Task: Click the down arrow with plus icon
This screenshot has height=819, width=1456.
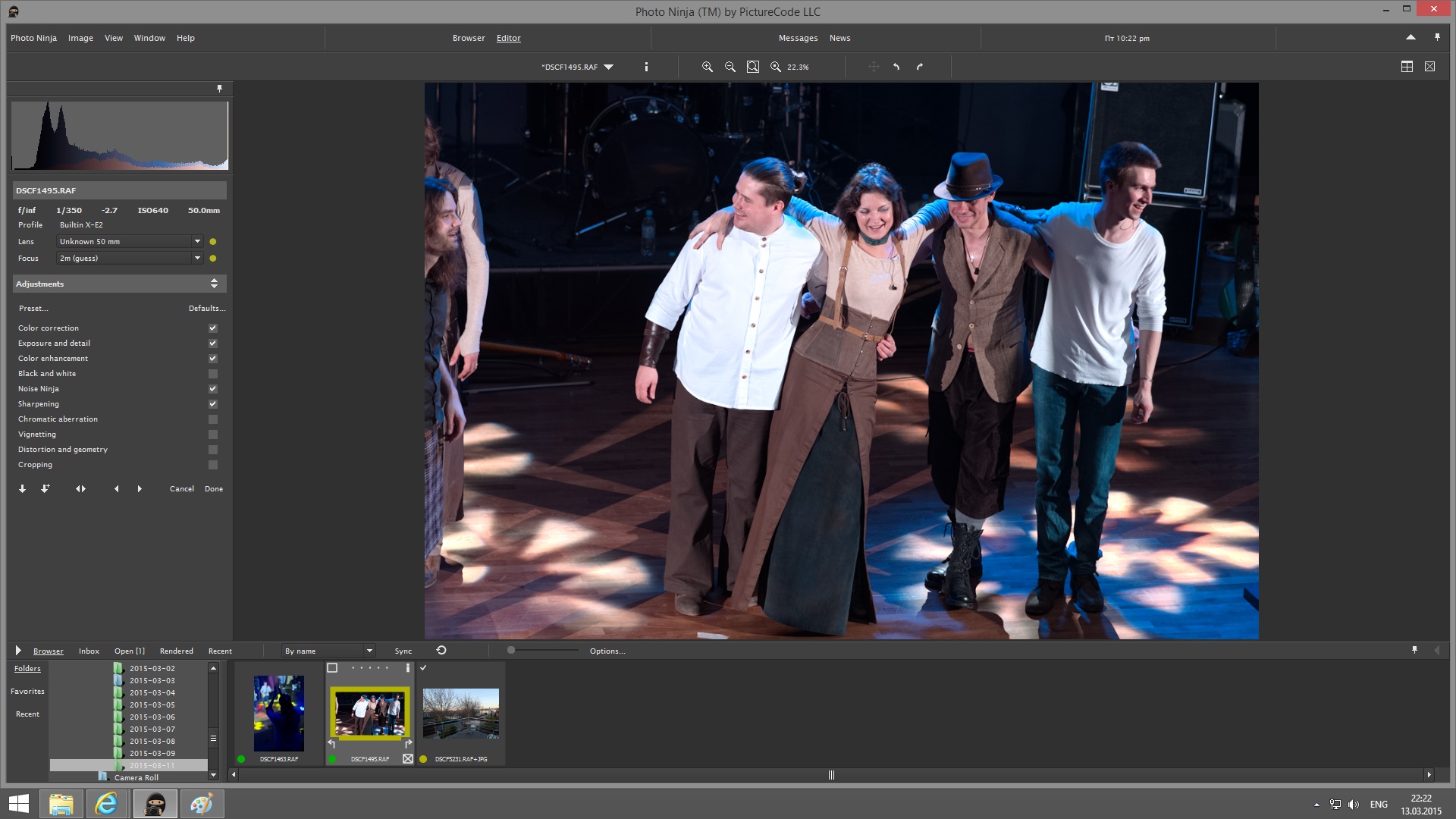Action: click(45, 489)
